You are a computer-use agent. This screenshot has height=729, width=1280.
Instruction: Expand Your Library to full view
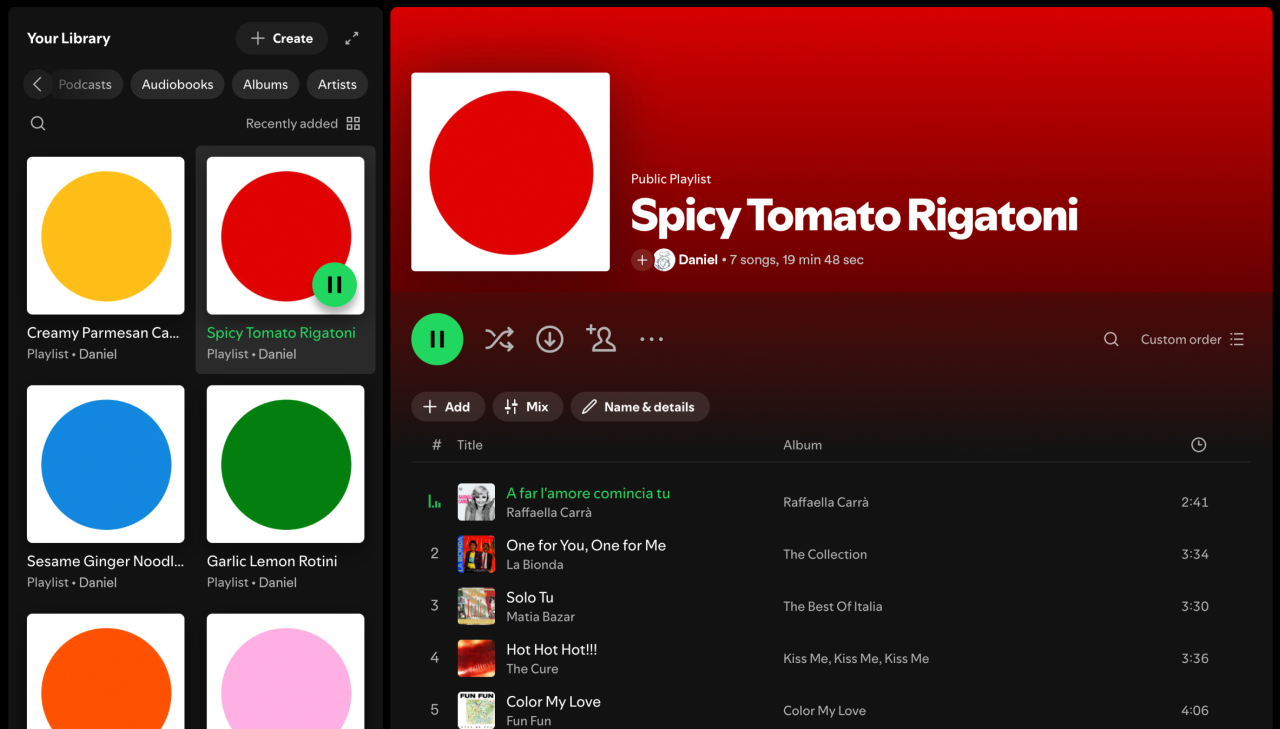(x=351, y=38)
